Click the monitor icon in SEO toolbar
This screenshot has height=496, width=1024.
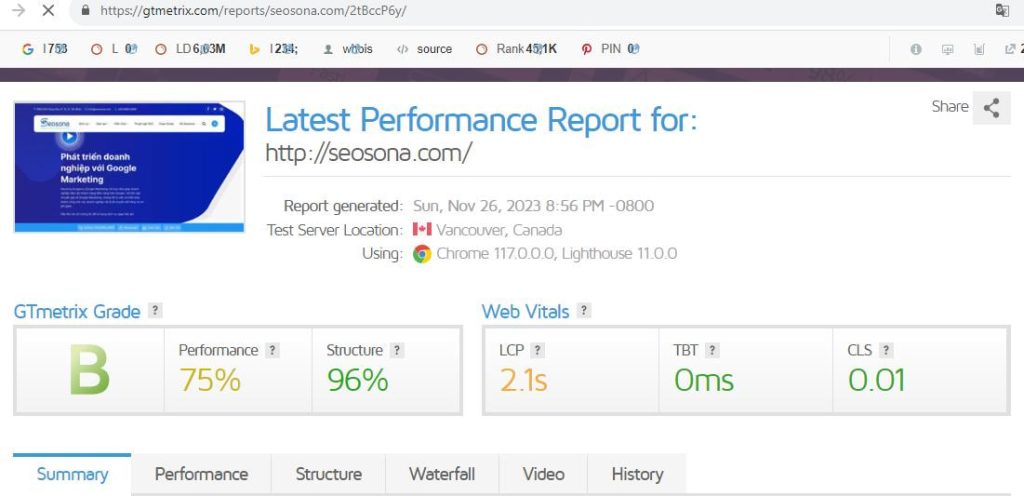(x=948, y=49)
